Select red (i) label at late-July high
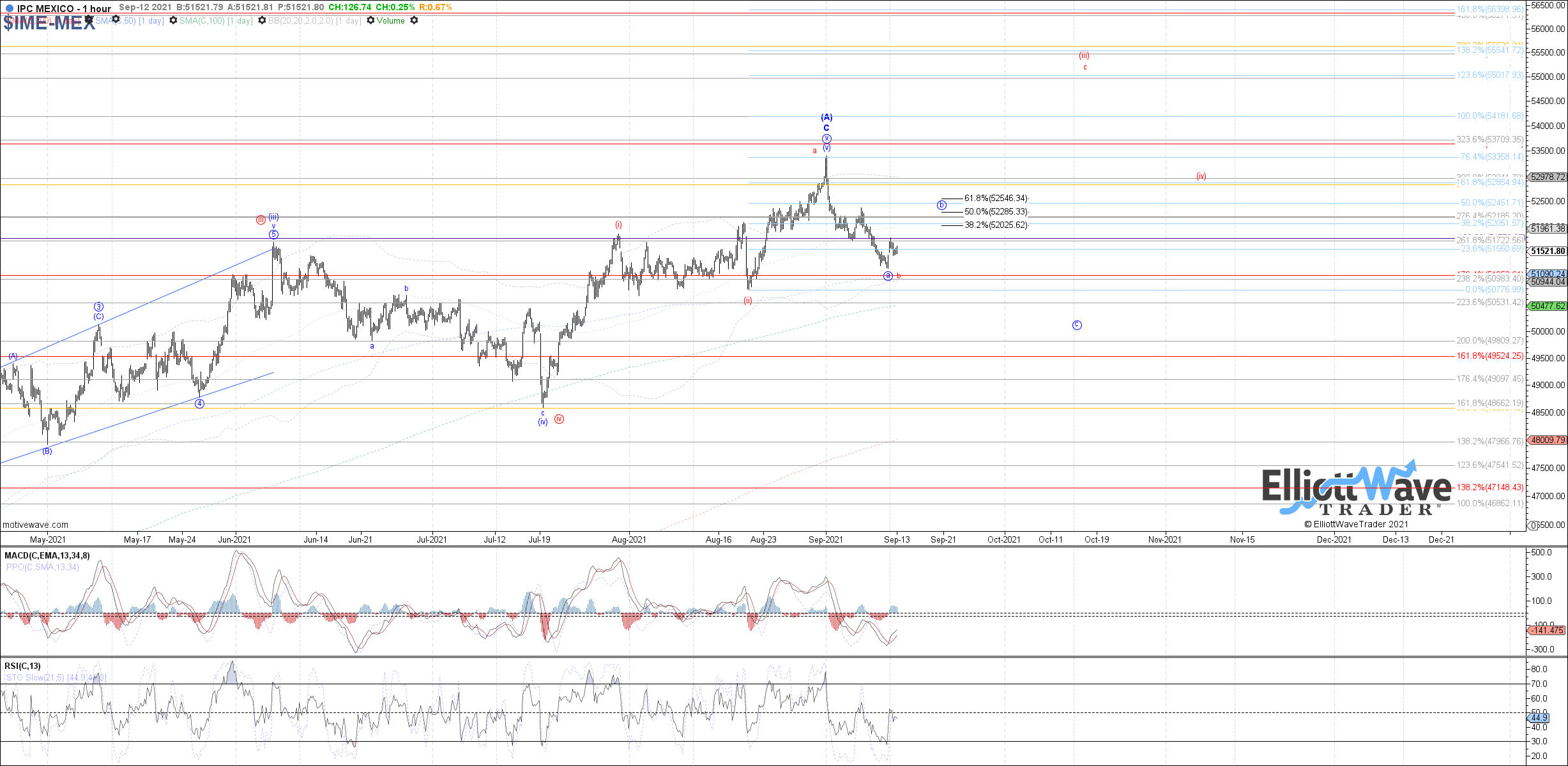1568x766 pixels. (618, 225)
